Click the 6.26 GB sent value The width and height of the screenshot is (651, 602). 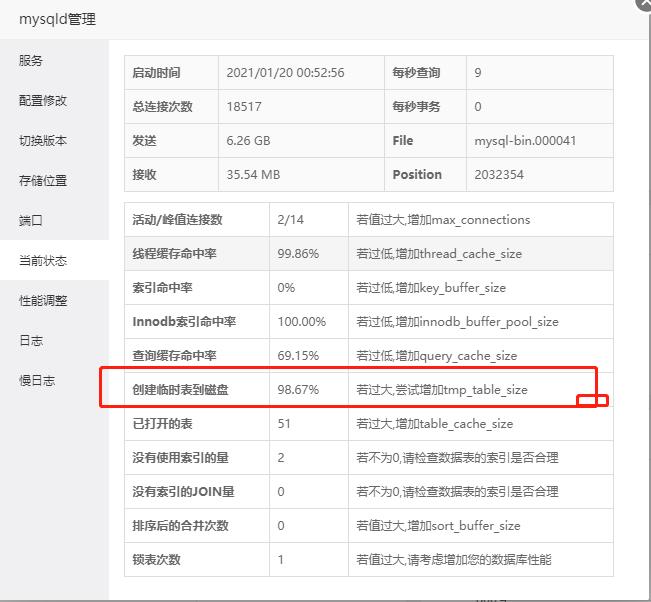click(x=248, y=141)
